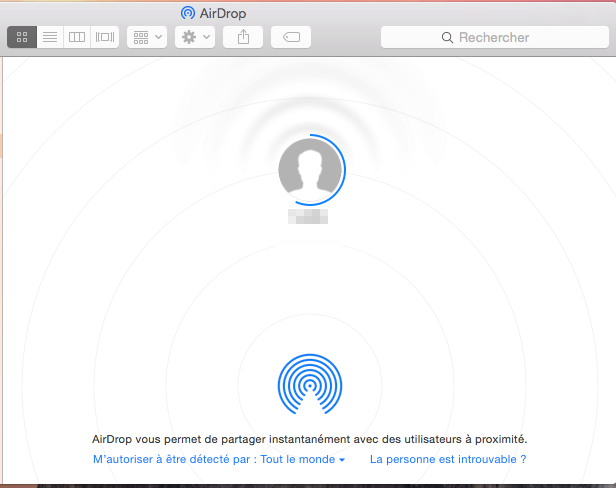Click the blurred user name label
The height and width of the screenshot is (488, 616).
[308, 216]
